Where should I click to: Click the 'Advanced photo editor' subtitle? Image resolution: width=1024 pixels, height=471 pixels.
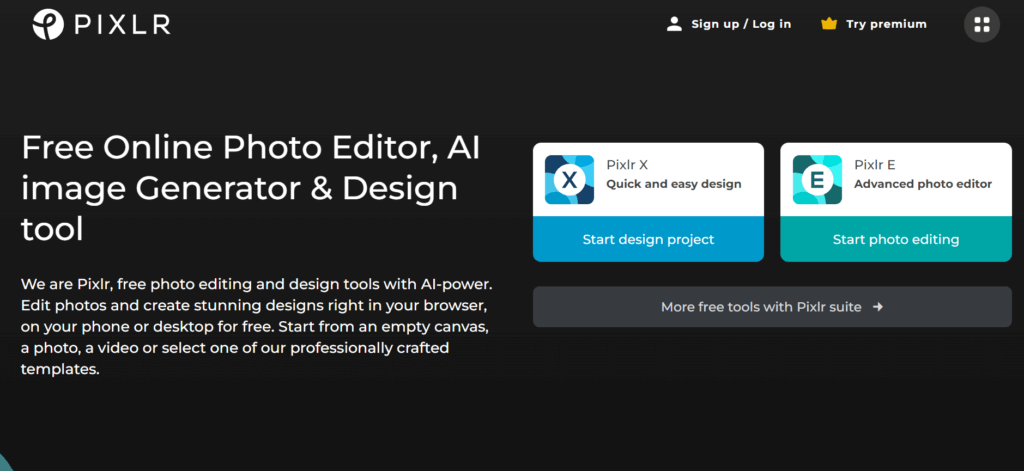tap(922, 184)
